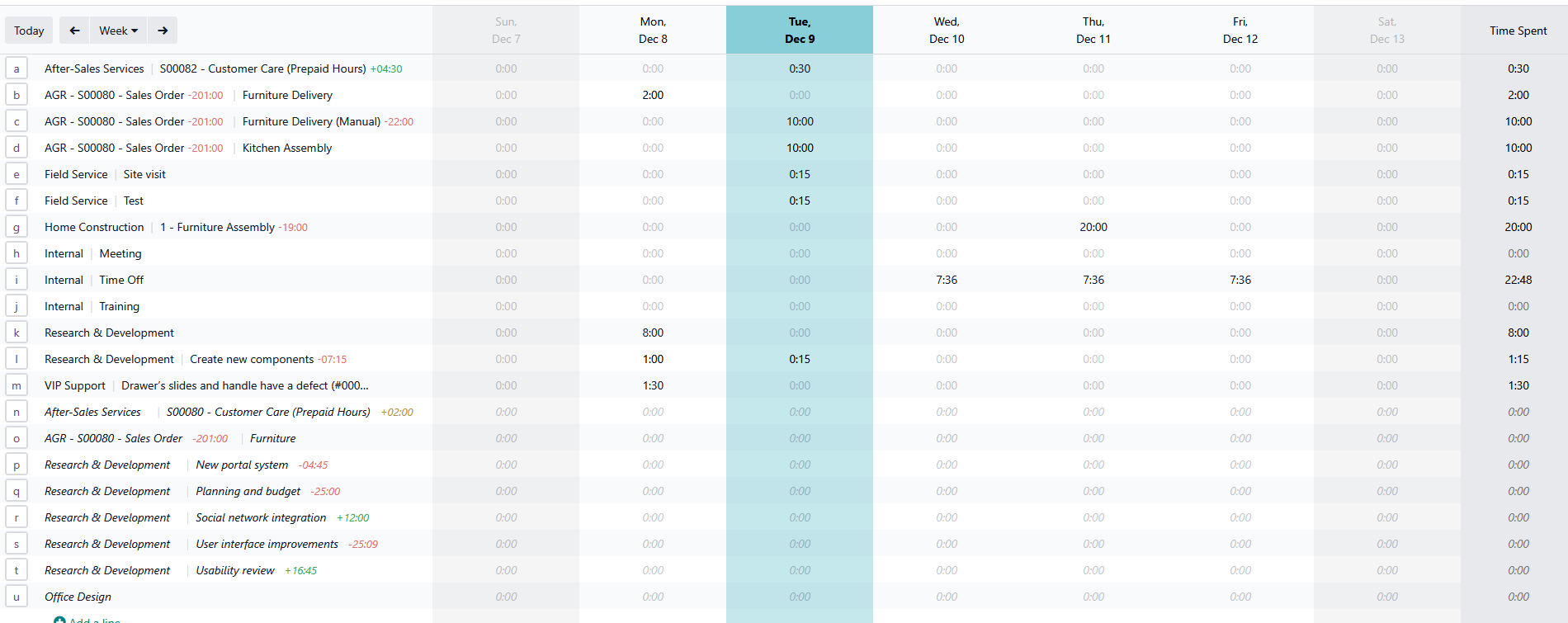The height and width of the screenshot is (623, 1568).
Task: Click Friday 7:36 cell for Time Off
Action: 1240,280
